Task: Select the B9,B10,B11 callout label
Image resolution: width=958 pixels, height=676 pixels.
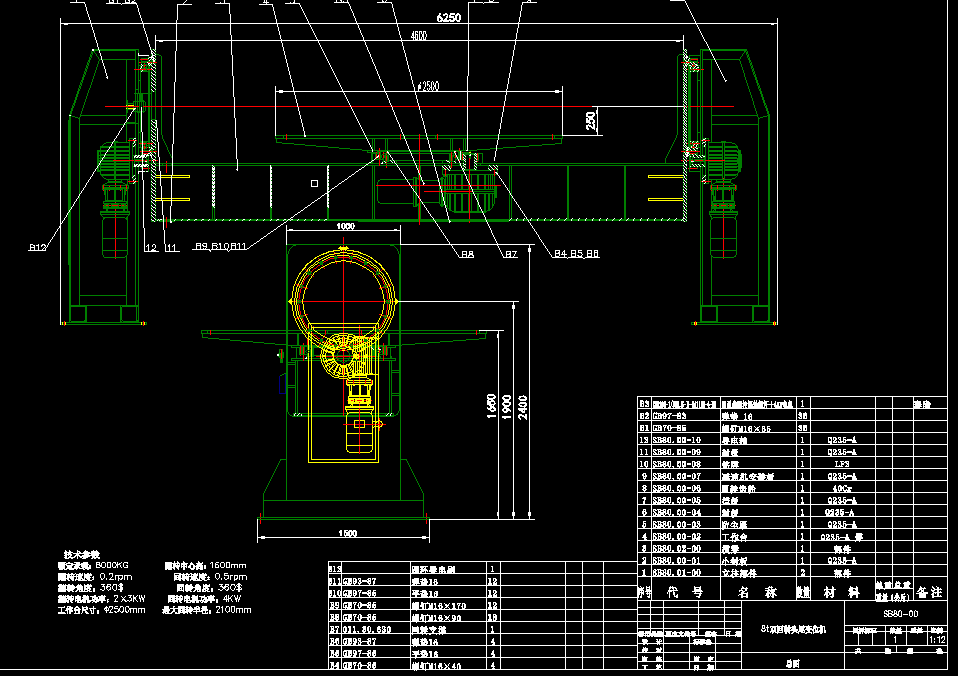Action: (220, 246)
